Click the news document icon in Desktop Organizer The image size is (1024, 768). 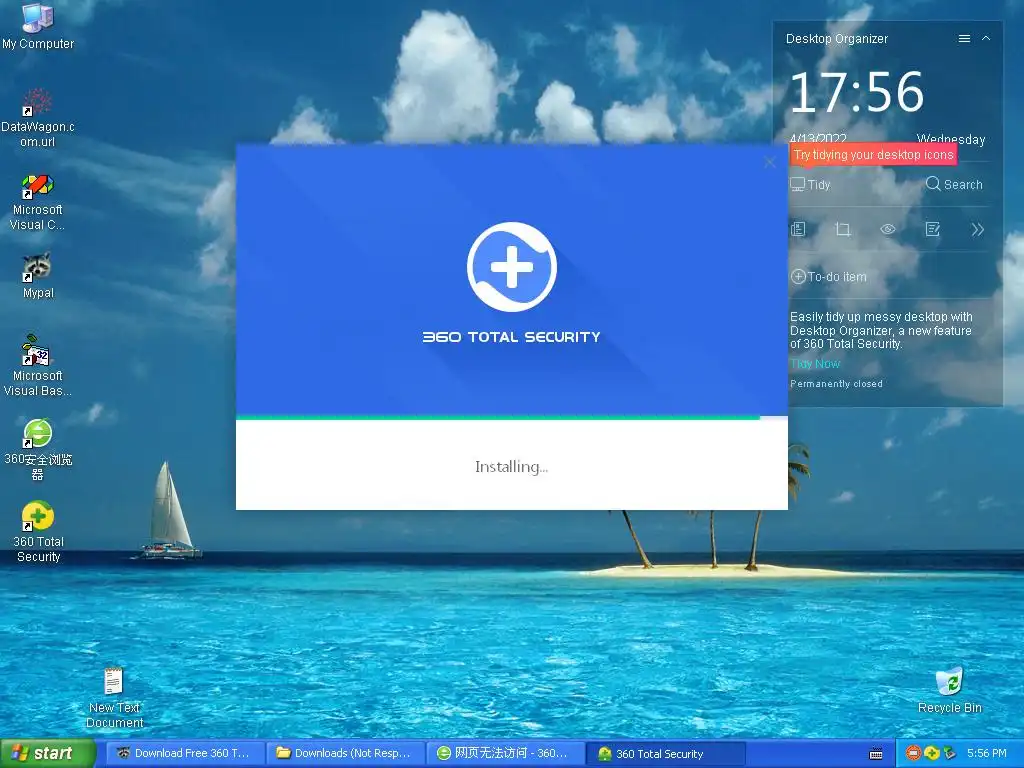tap(798, 229)
